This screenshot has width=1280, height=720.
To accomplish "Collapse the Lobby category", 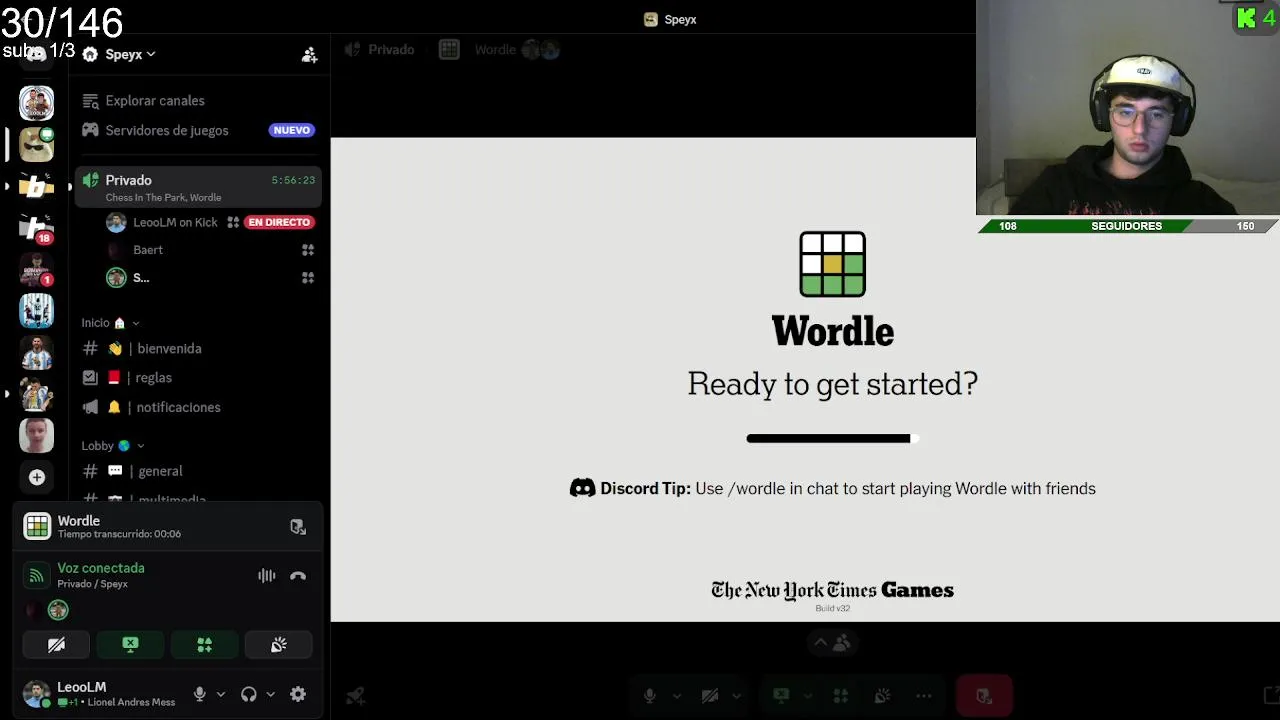I will [113, 446].
